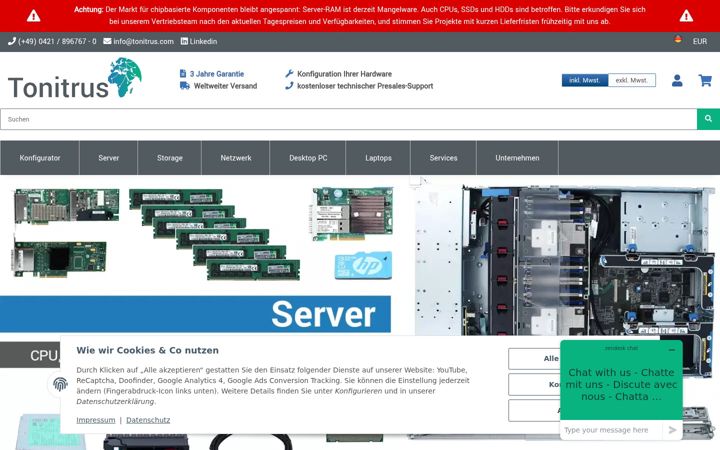Click the Konfigurieren cookie button
720x450 pixels.
[534, 384]
